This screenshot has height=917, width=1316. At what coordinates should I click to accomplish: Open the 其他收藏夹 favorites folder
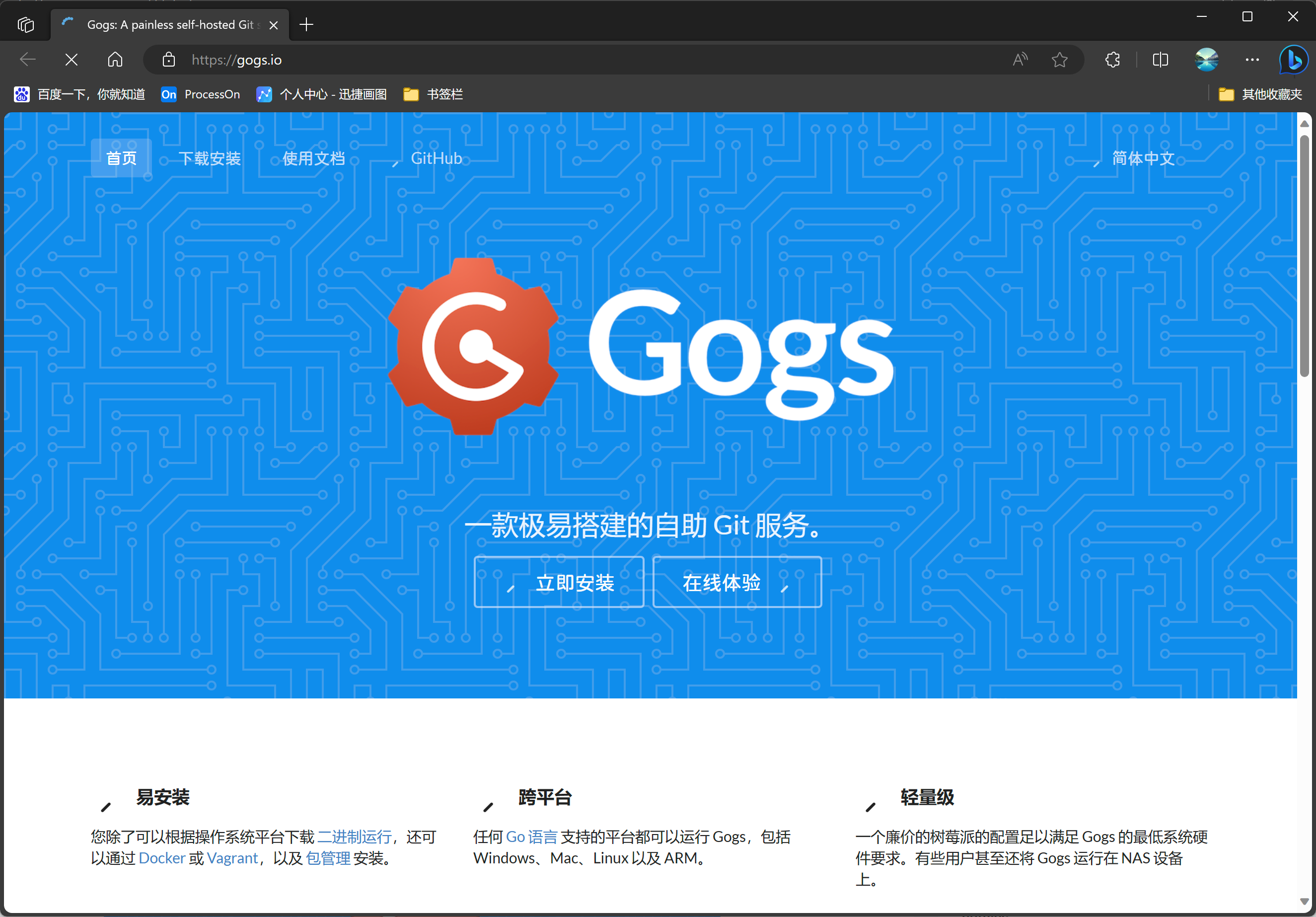coord(1260,94)
